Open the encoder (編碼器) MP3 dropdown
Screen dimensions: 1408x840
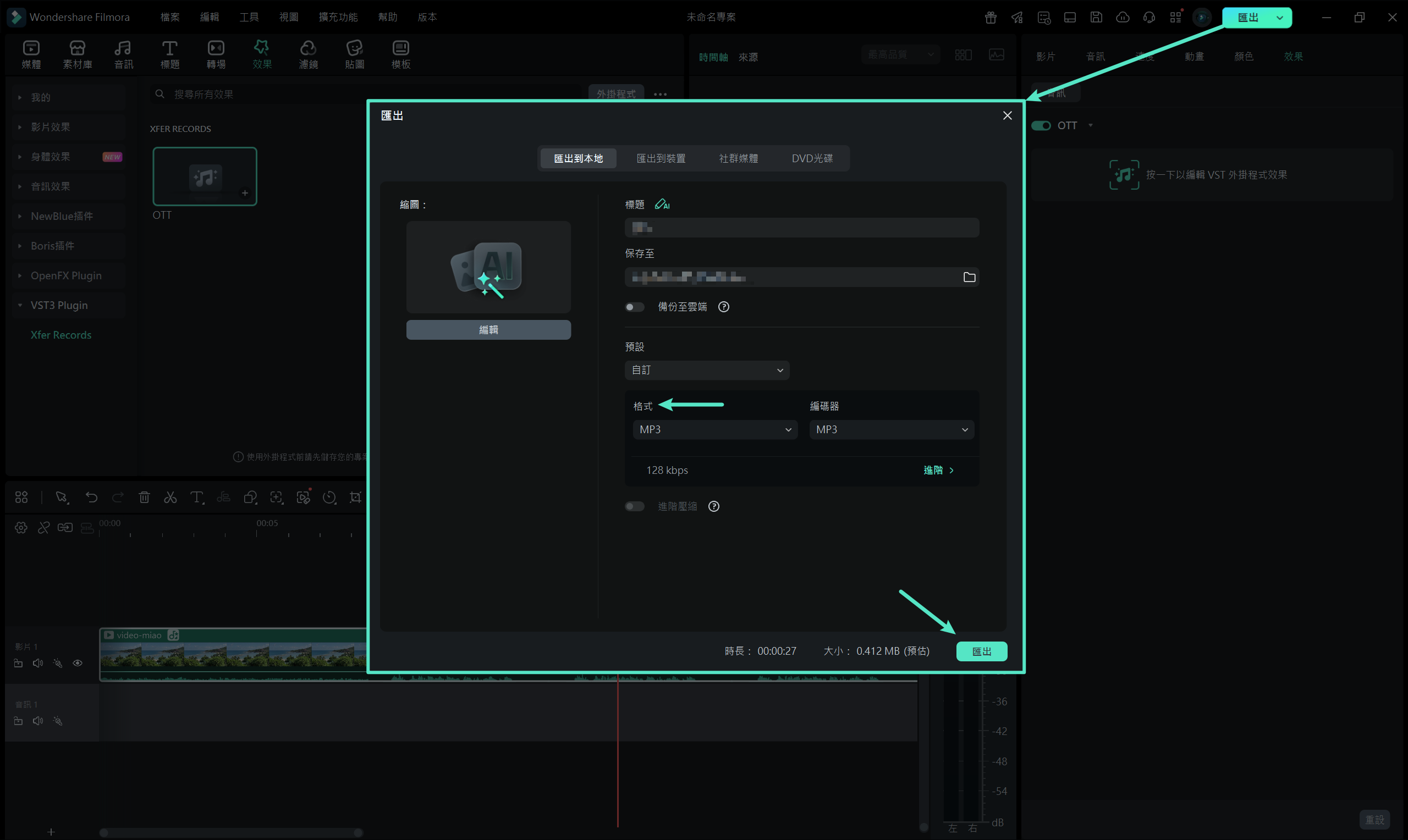[x=891, y=430]
